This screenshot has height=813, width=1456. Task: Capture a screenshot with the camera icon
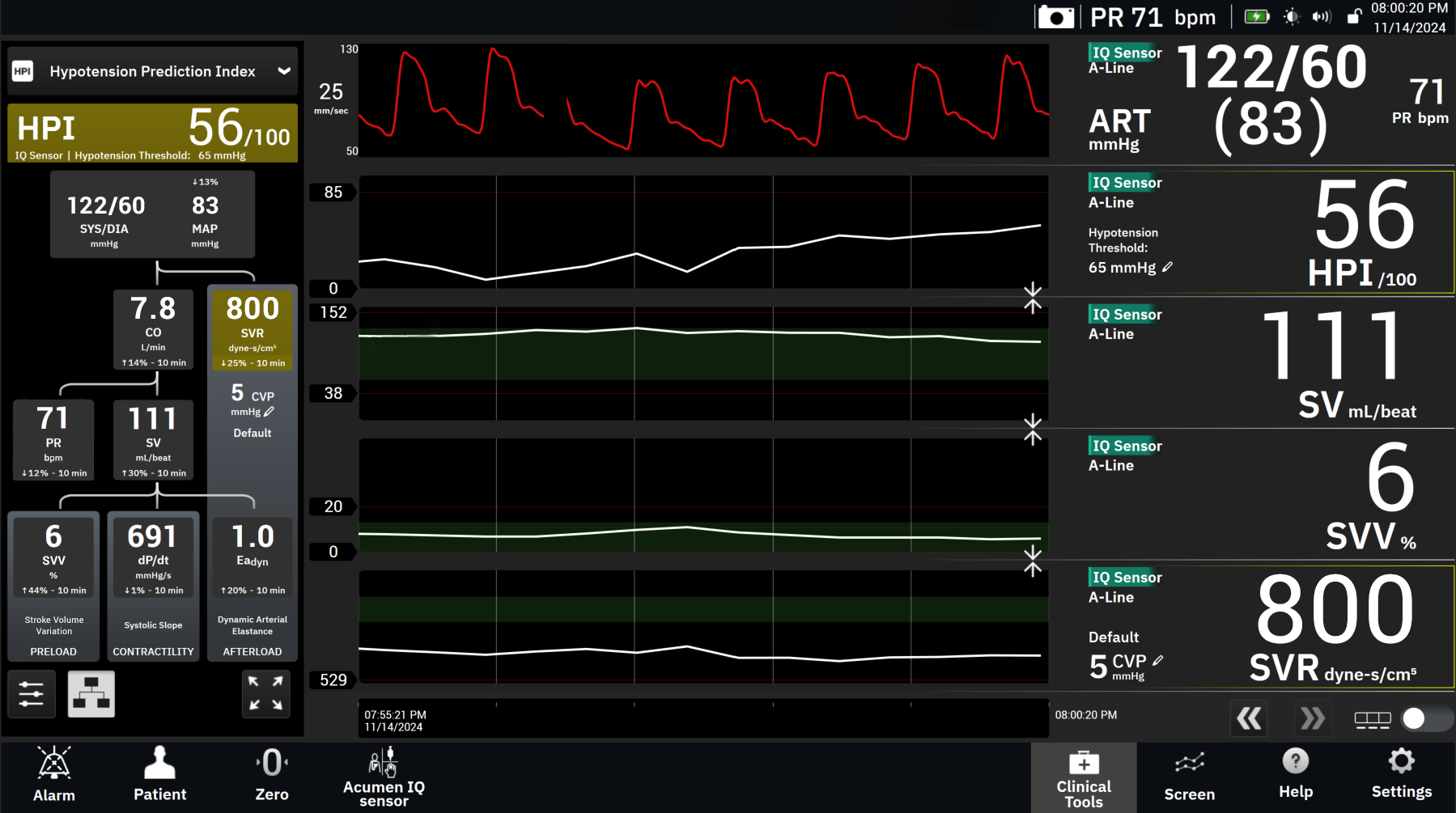(x=1055, y=17)
